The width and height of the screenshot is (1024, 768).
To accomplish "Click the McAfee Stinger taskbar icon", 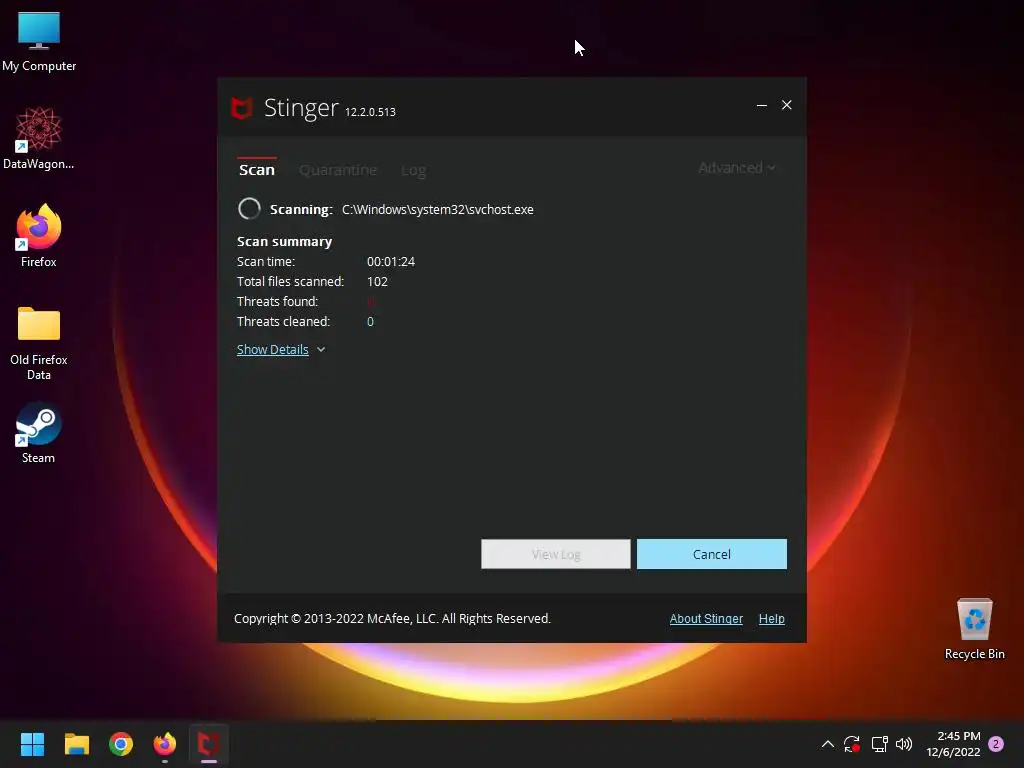I will pos(209,744).
